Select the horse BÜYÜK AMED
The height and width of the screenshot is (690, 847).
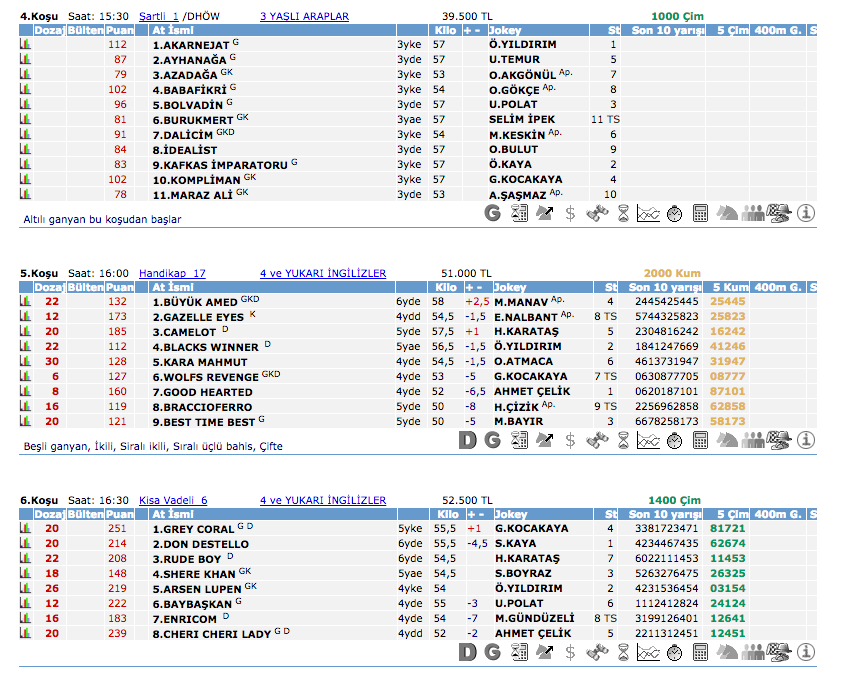[194, 302]
